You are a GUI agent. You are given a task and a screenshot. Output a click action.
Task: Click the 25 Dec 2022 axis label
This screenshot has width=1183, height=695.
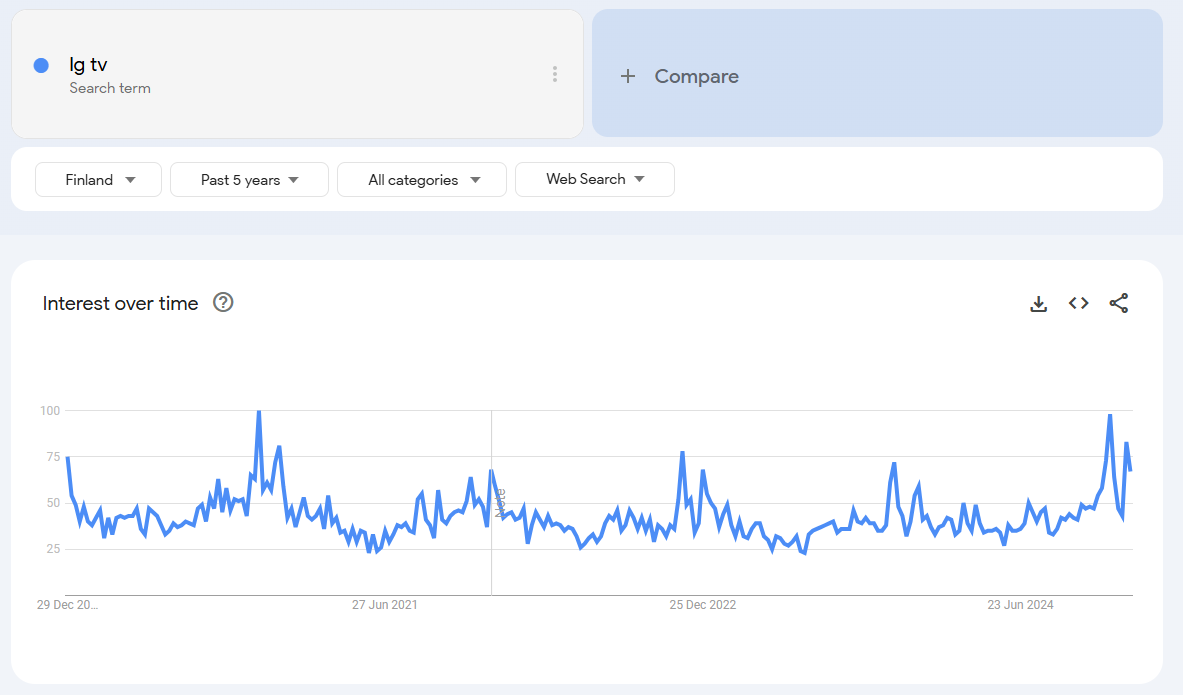point(703,605)
